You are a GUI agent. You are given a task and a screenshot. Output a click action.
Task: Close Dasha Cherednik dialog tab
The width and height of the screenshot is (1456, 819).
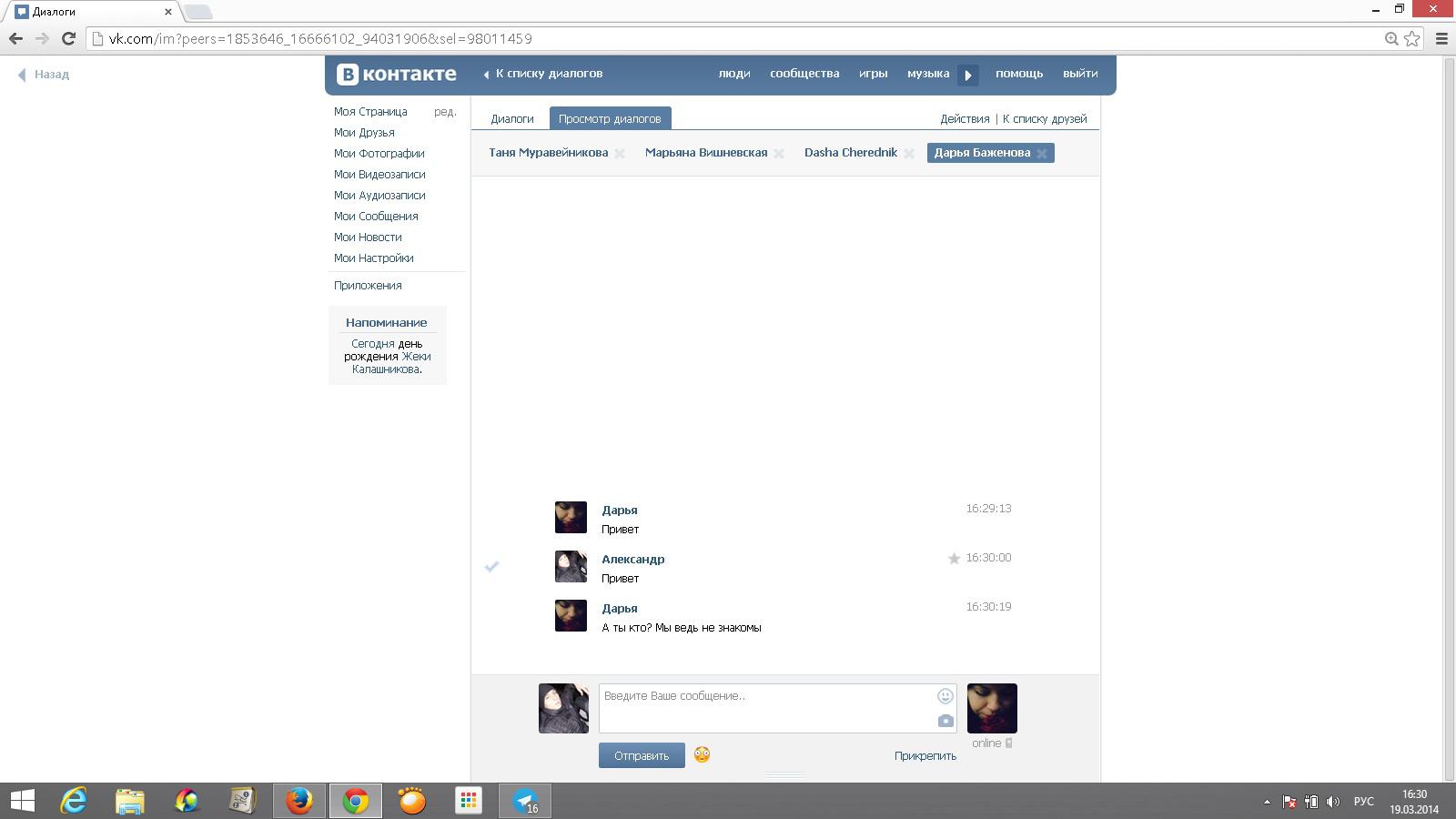click(x=909, y=154)
